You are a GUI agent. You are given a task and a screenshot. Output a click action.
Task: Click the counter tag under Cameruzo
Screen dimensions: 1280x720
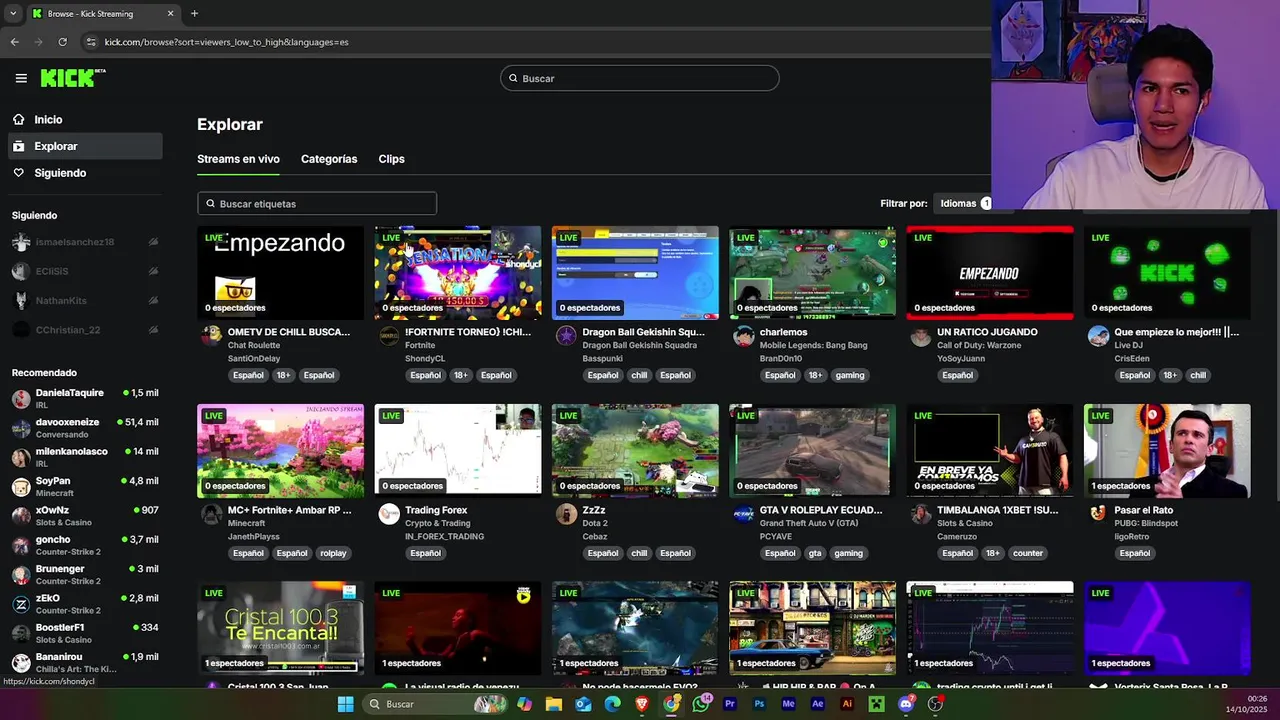tap(1027, 553)
